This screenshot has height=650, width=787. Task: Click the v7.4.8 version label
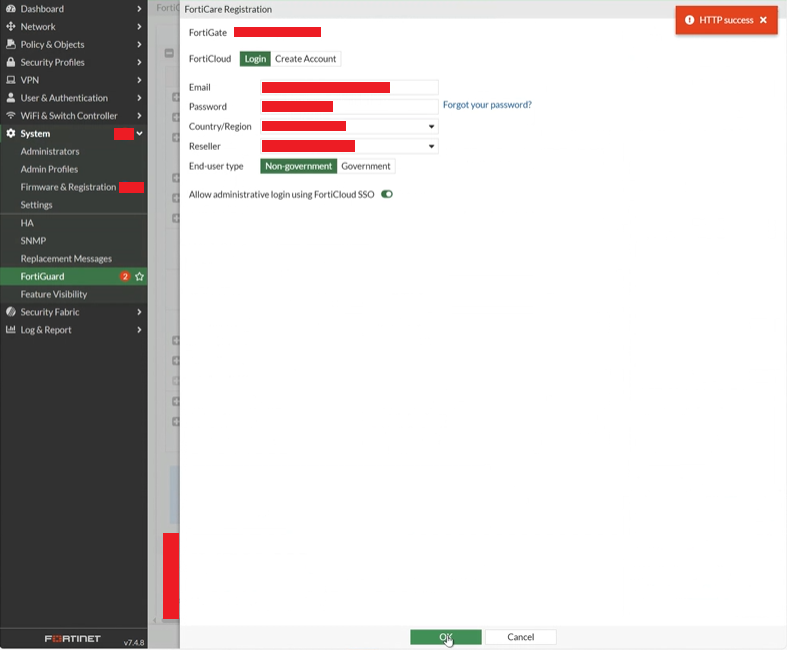[x=134, y=642]
